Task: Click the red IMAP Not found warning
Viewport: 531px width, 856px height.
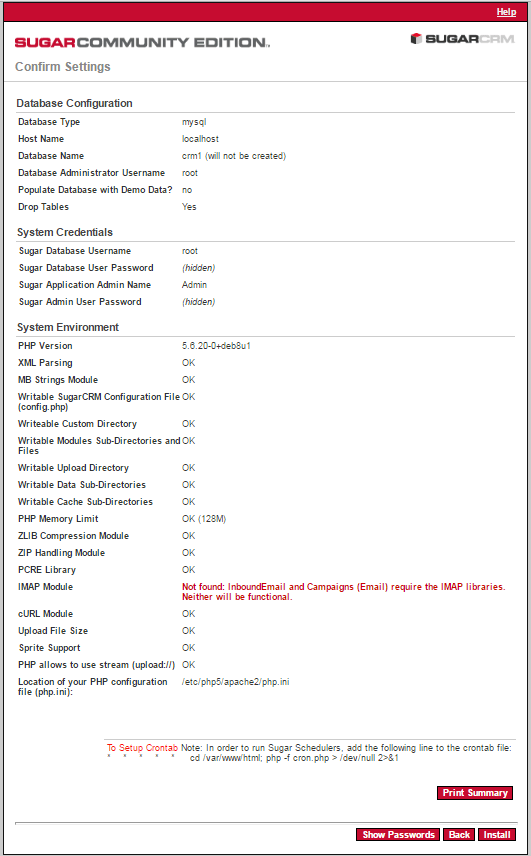Action: [x=343, y=592]
